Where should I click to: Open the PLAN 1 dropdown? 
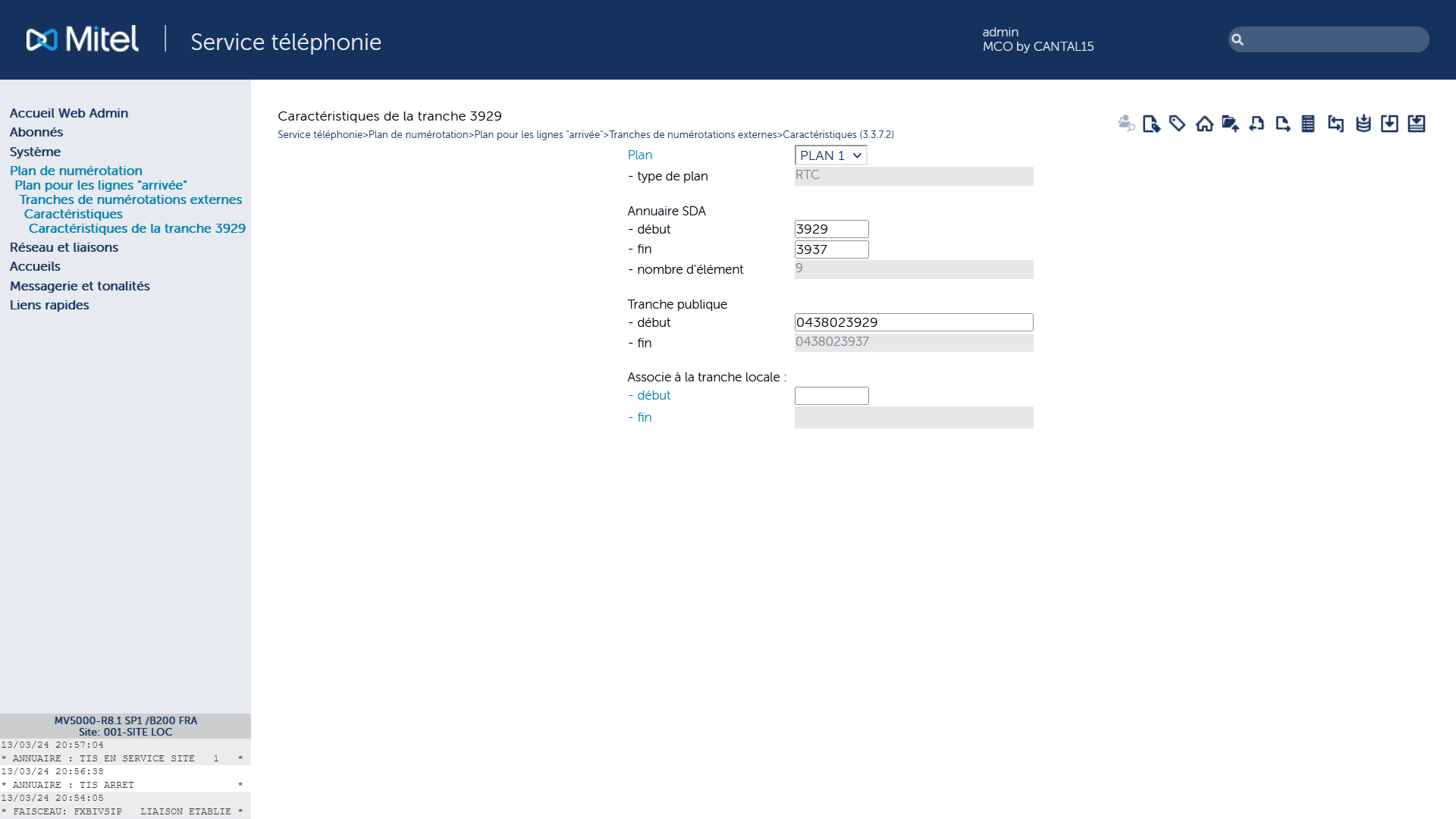830,155
